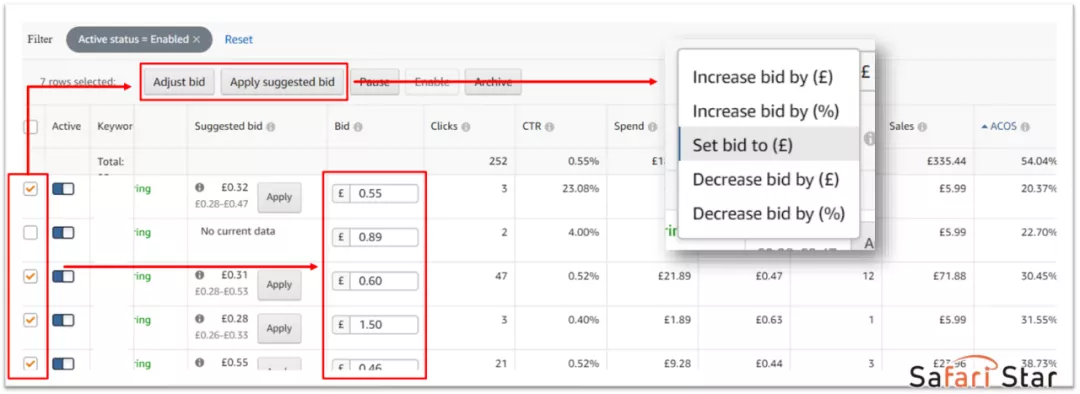Screen dimensions: 1080x394
Task: Uncheck the checkbox in the £0.55 bid row
Action: click(30, 189)
